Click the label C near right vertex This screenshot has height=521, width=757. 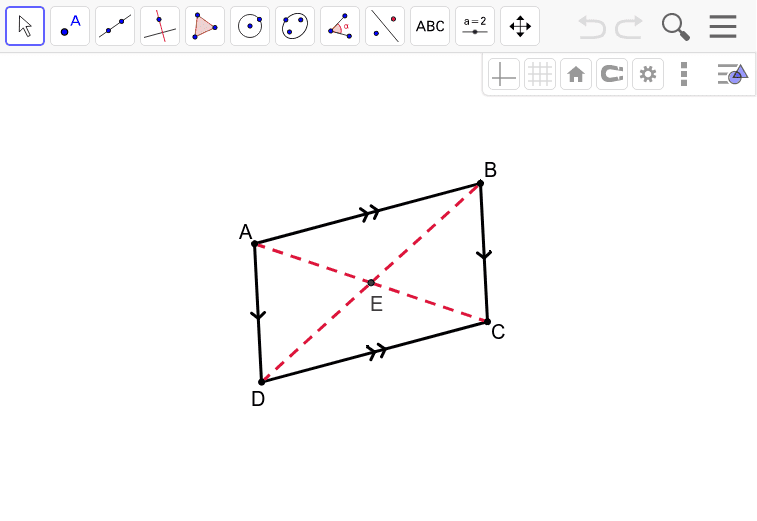coord(498,332)
